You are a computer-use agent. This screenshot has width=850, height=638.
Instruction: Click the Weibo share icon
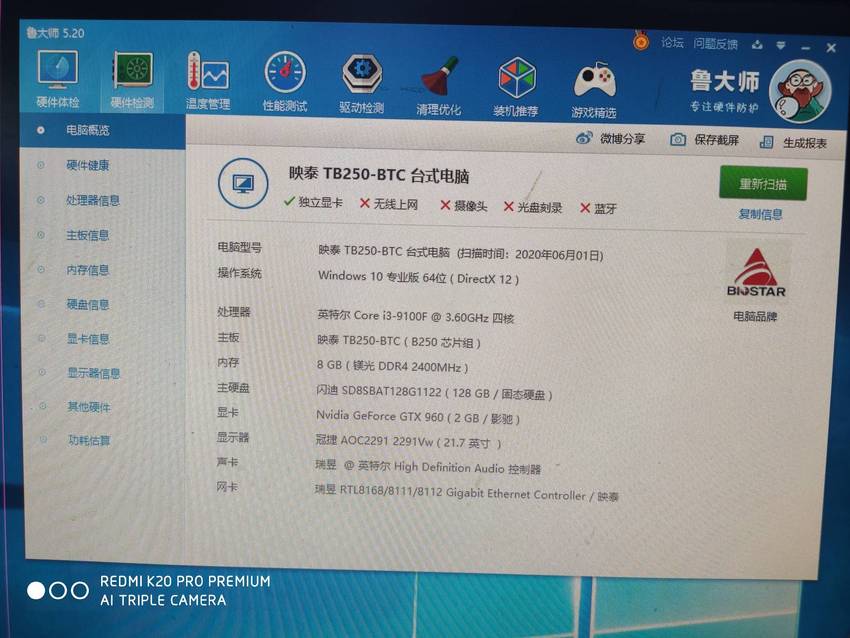pyautogui.click(x=584, y=138)
